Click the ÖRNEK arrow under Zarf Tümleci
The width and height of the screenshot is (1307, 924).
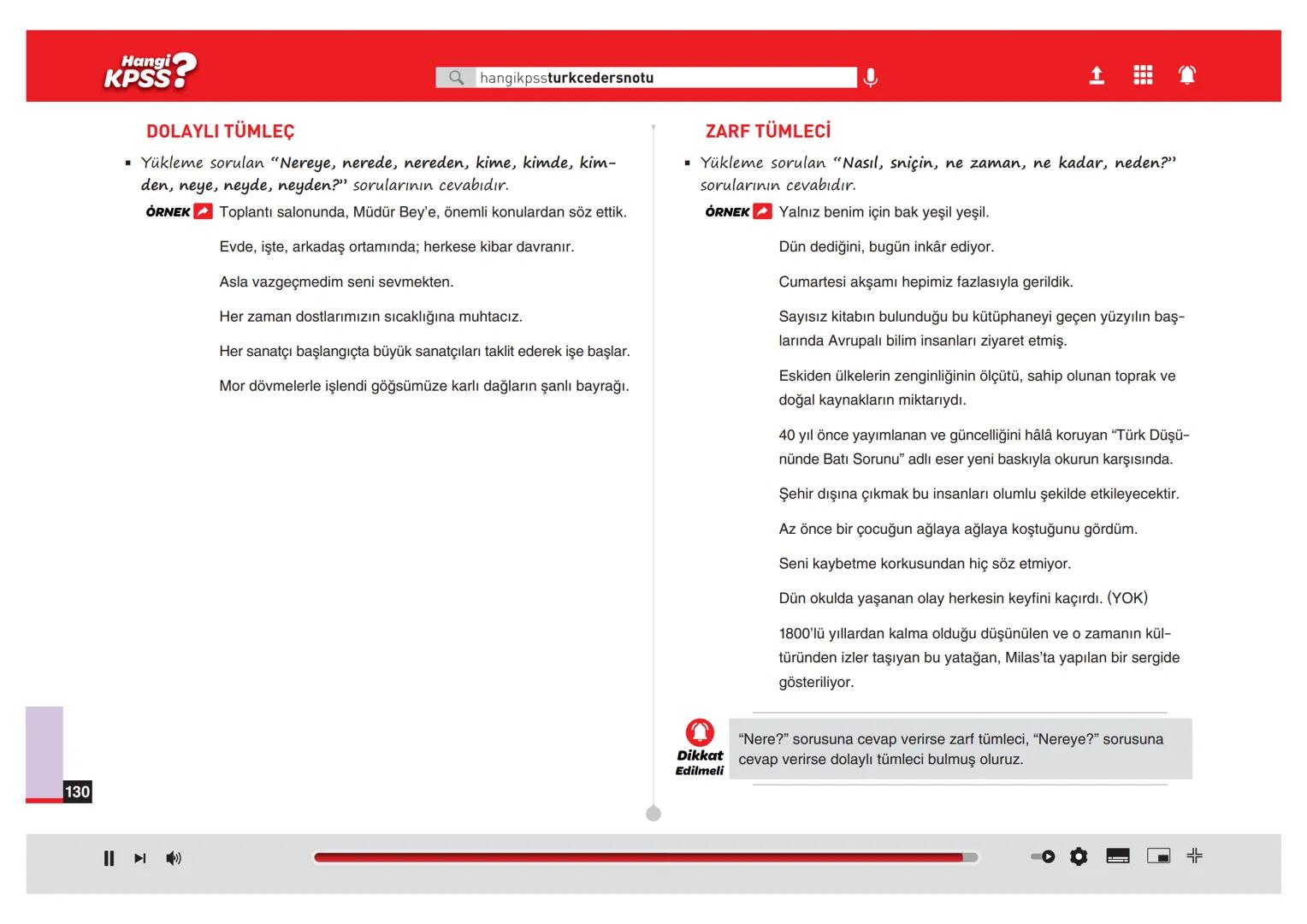tap(762, 212)
